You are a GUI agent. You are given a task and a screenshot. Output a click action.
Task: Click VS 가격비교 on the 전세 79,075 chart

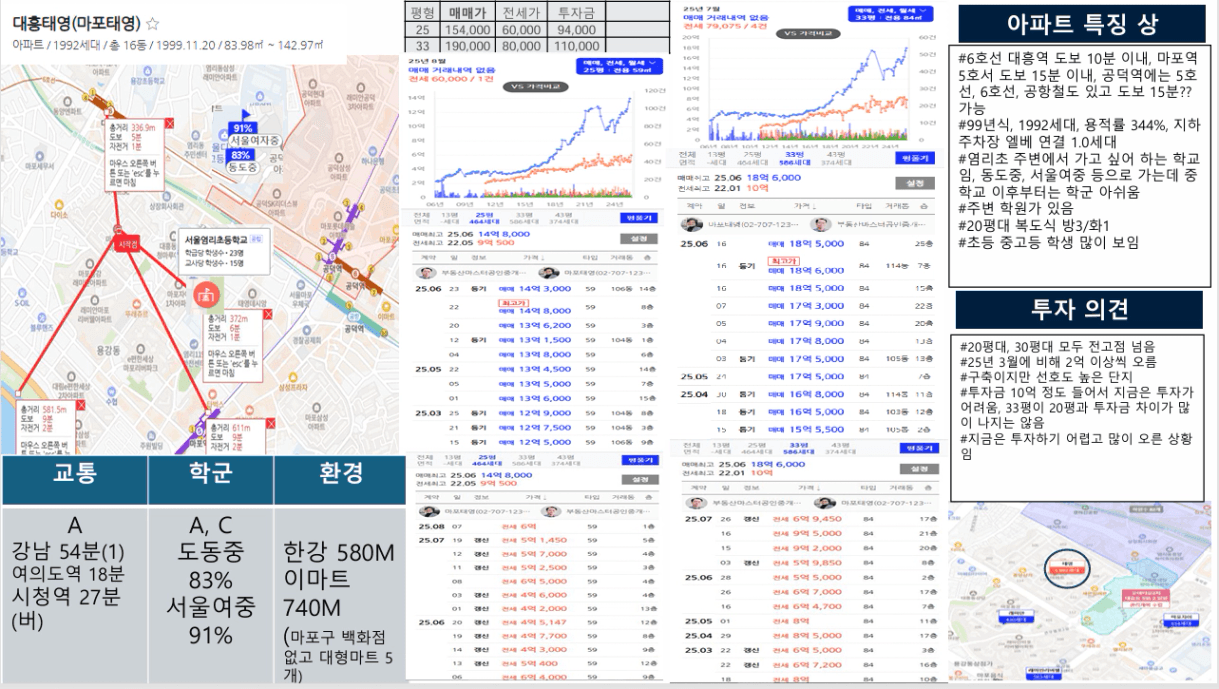(808, 33)
